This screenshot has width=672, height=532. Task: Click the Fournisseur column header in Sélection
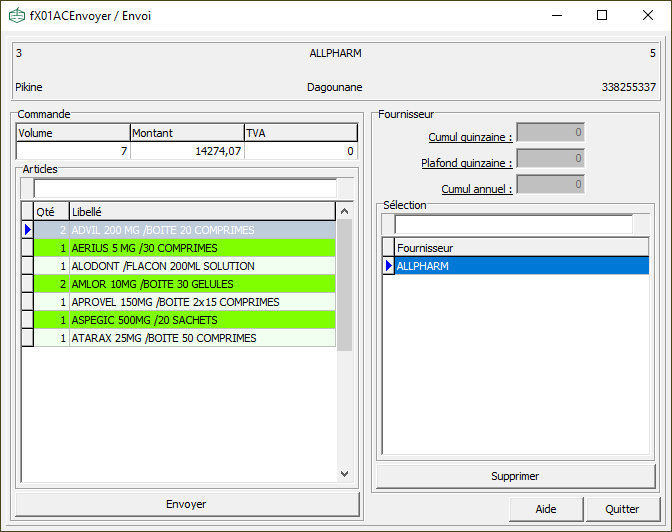[522, 248]
